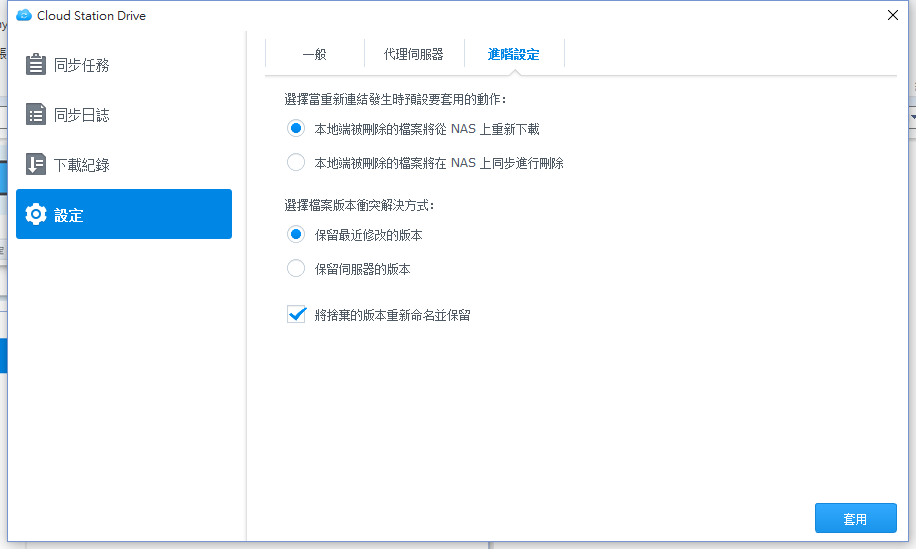916x549 pixels.
Task: Toggle 將捨棄的版本重新命名並保留 checkbox
Action: pyautogui.click(x=297, y=314)
